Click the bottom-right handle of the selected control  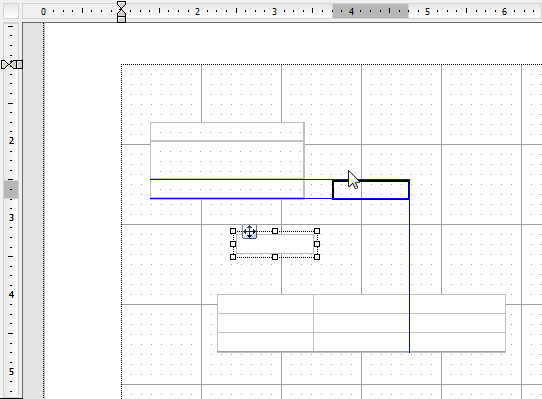tap(317, 257)
